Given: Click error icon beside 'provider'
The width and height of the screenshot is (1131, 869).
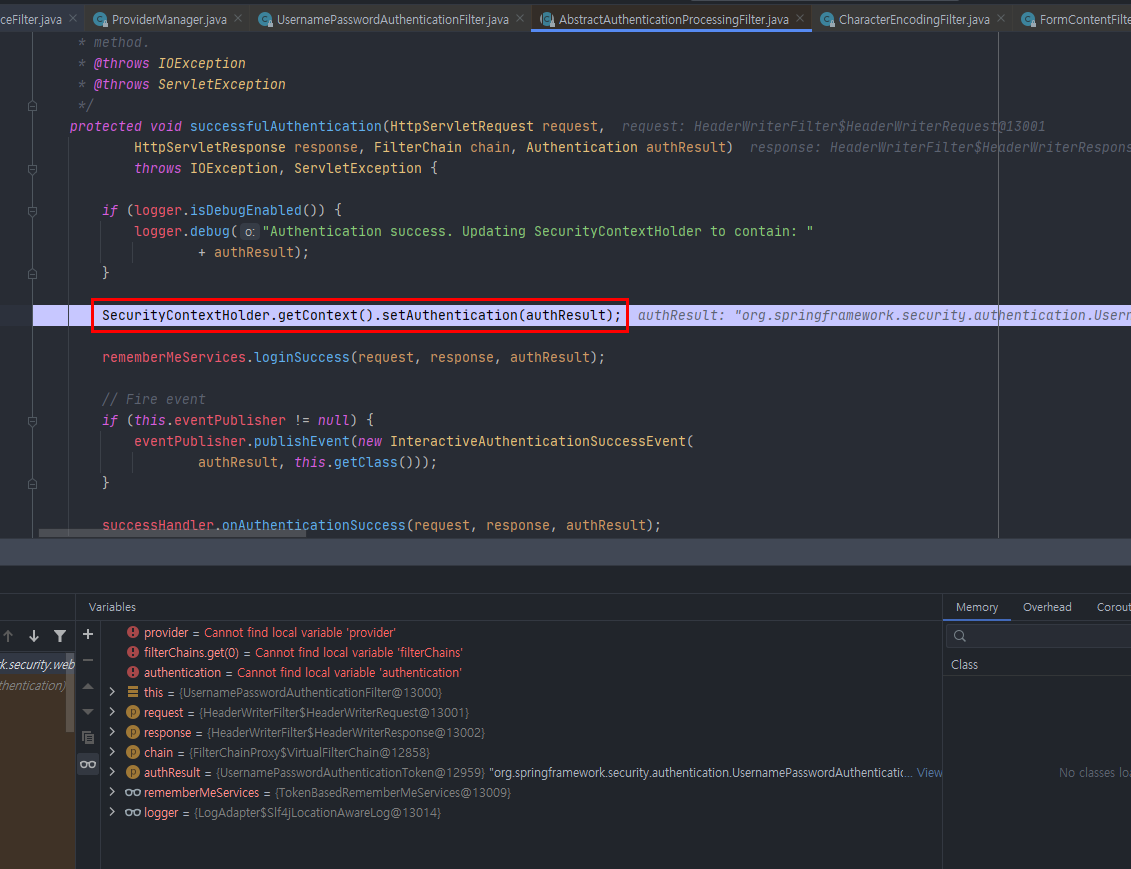Looking at the screenshot, I should (133, 632).
